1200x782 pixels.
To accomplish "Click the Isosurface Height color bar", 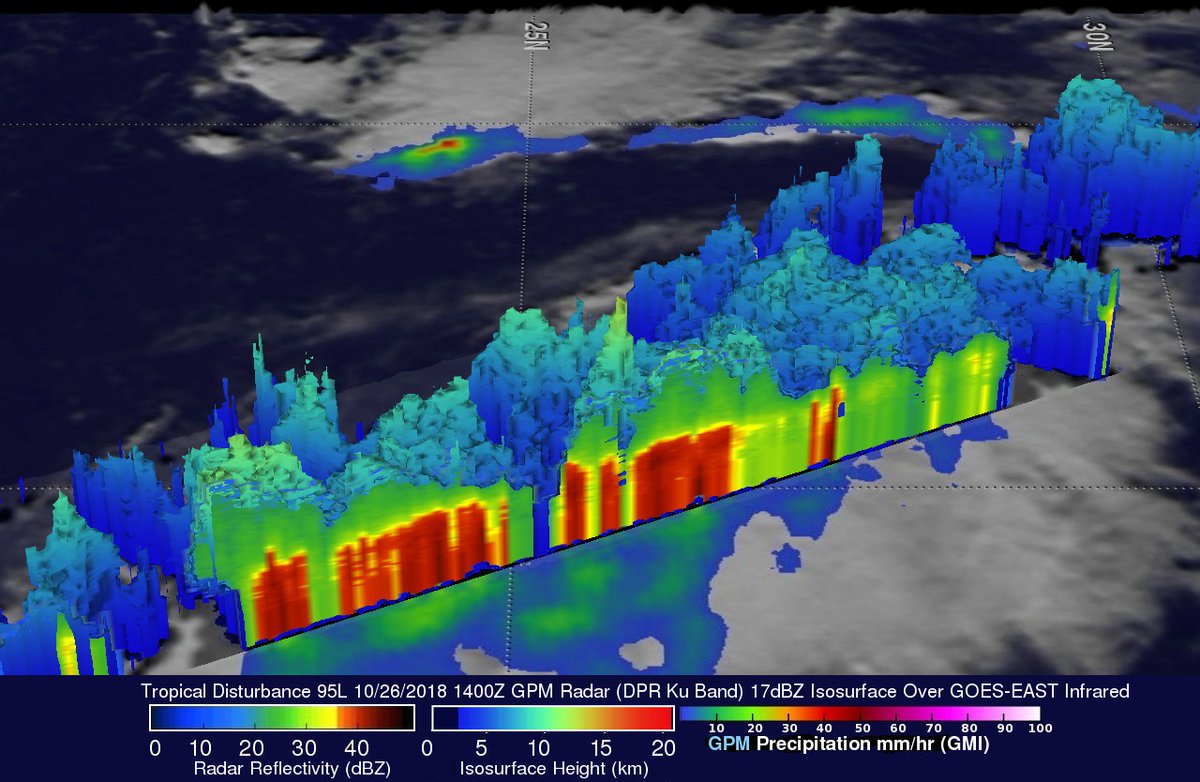I will [x=553, y=717].
